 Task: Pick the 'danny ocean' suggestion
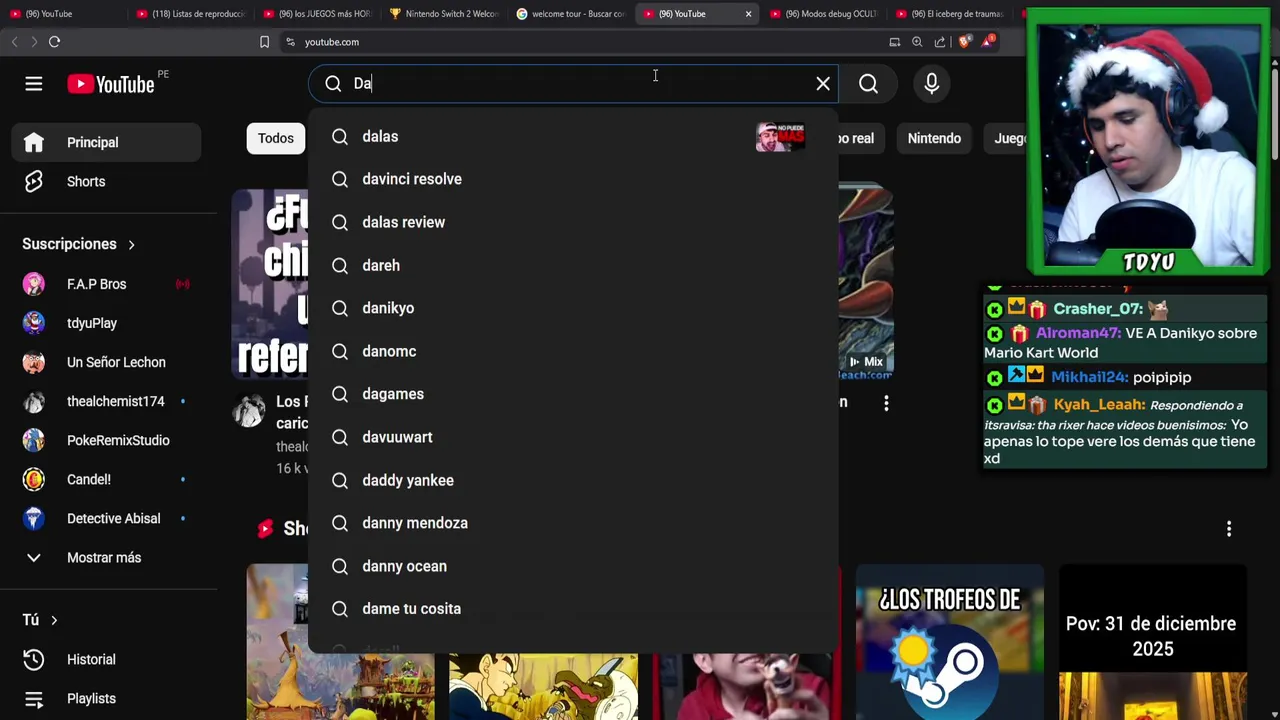(573, 566)
